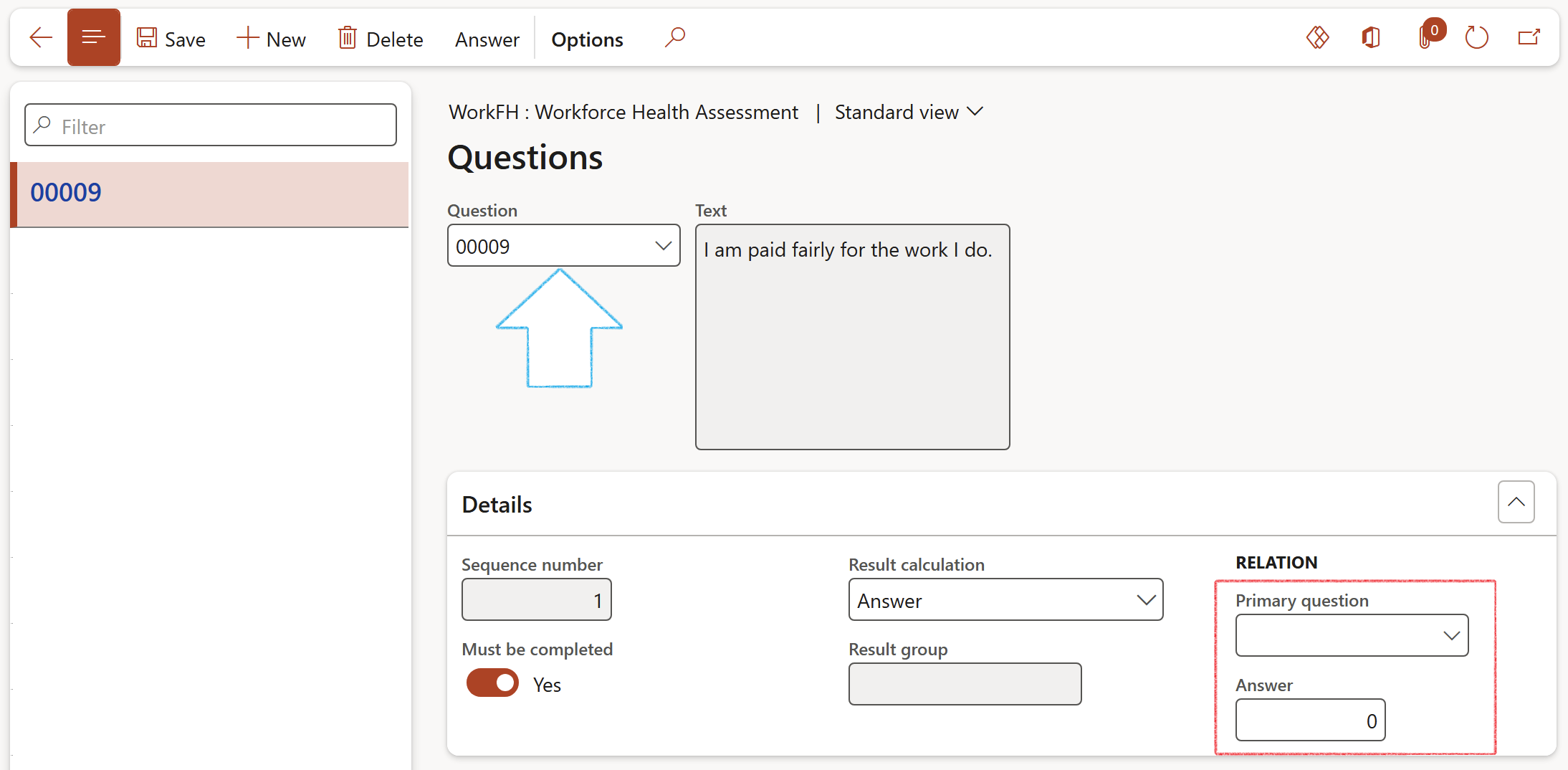Expand the Standard view dropdown
This screenshot has width=1568, height=770.
[909, 113]
